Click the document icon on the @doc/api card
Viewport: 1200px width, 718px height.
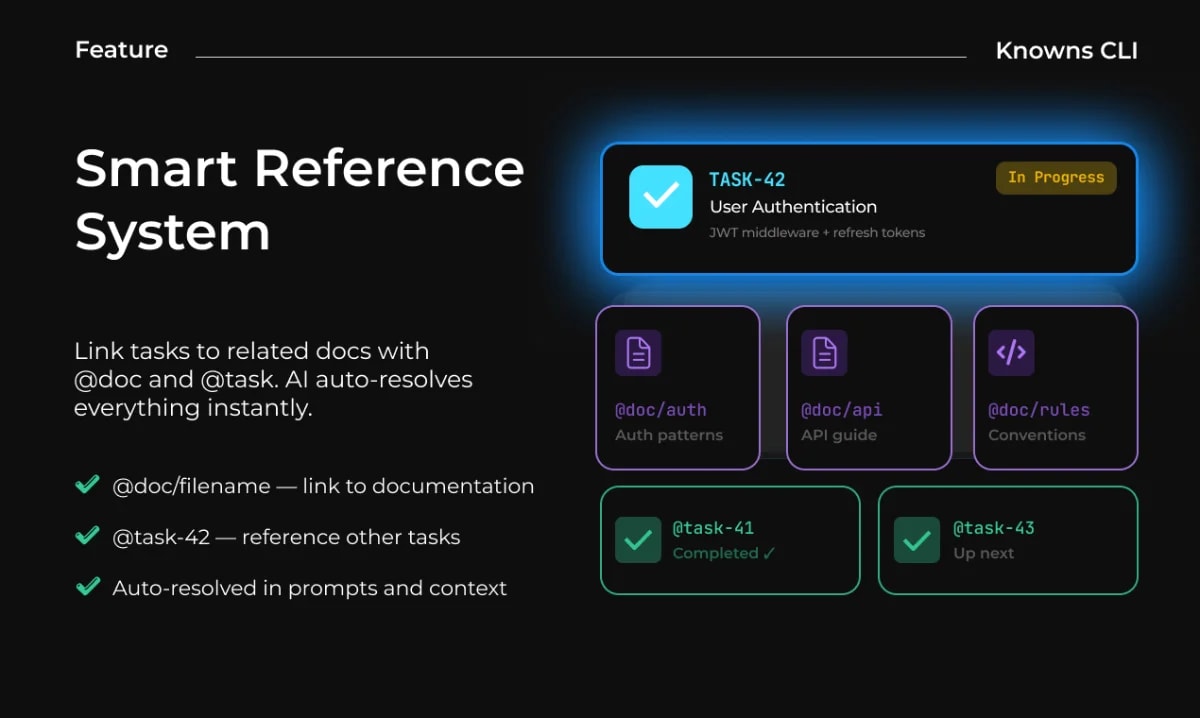(x=824, y=353)
